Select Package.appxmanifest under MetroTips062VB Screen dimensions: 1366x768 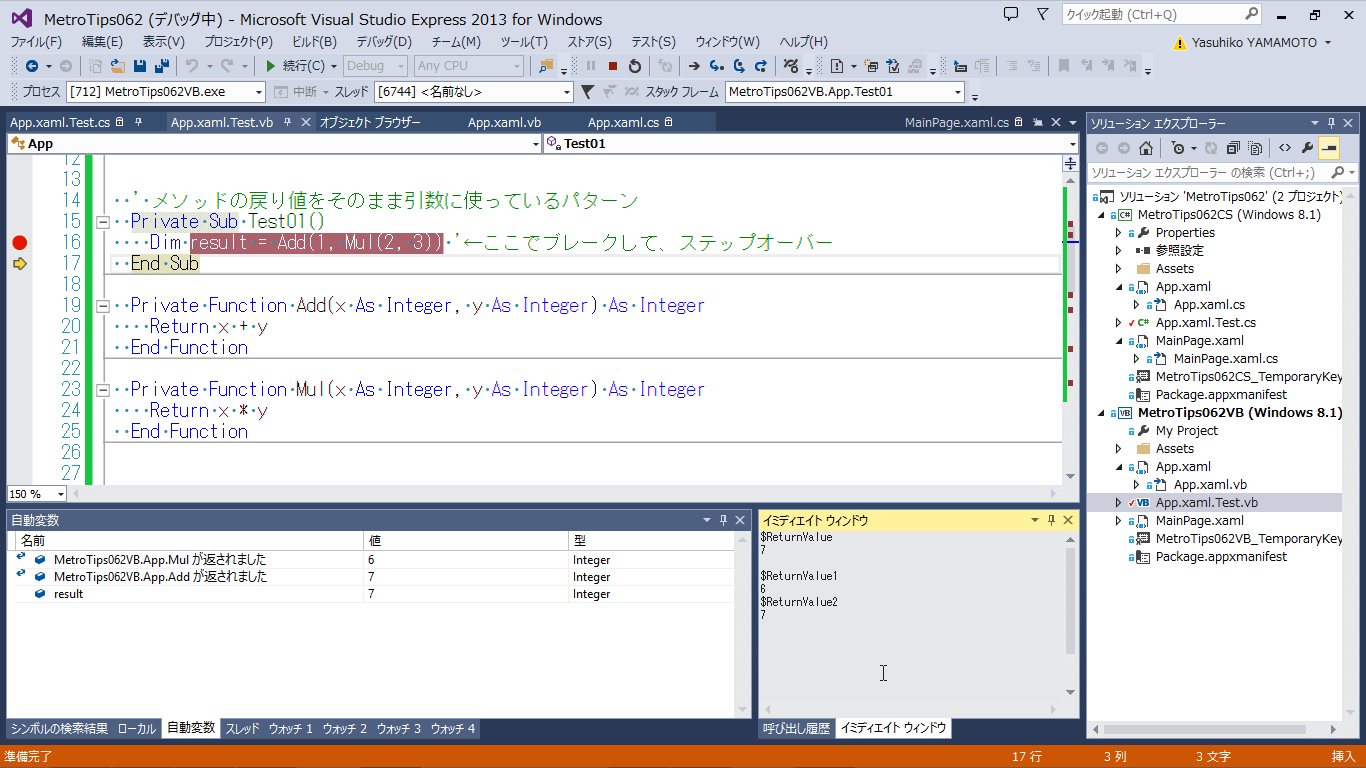coord(1221,557)
